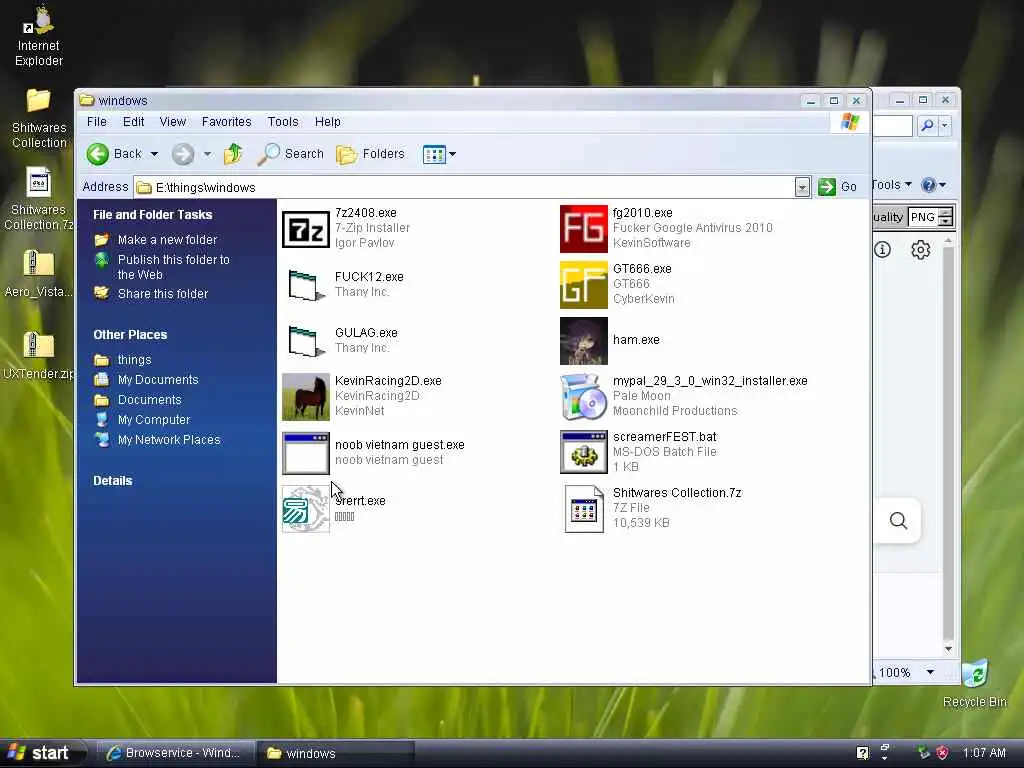The height and width of the screenshot is (768, 1024).
Task: Open the Aero_Vista zip on desktop
Action: (39, 274)
